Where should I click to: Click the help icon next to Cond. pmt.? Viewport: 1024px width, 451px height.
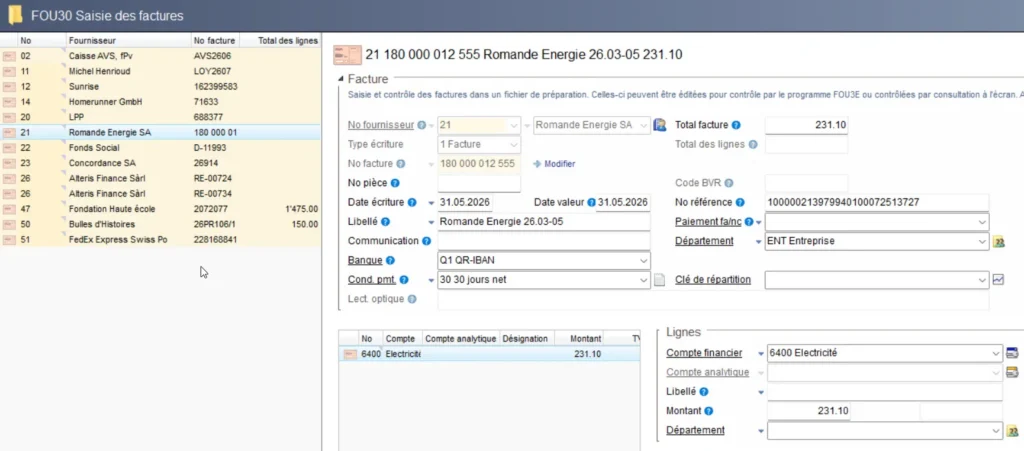click(x=404, y=280)
